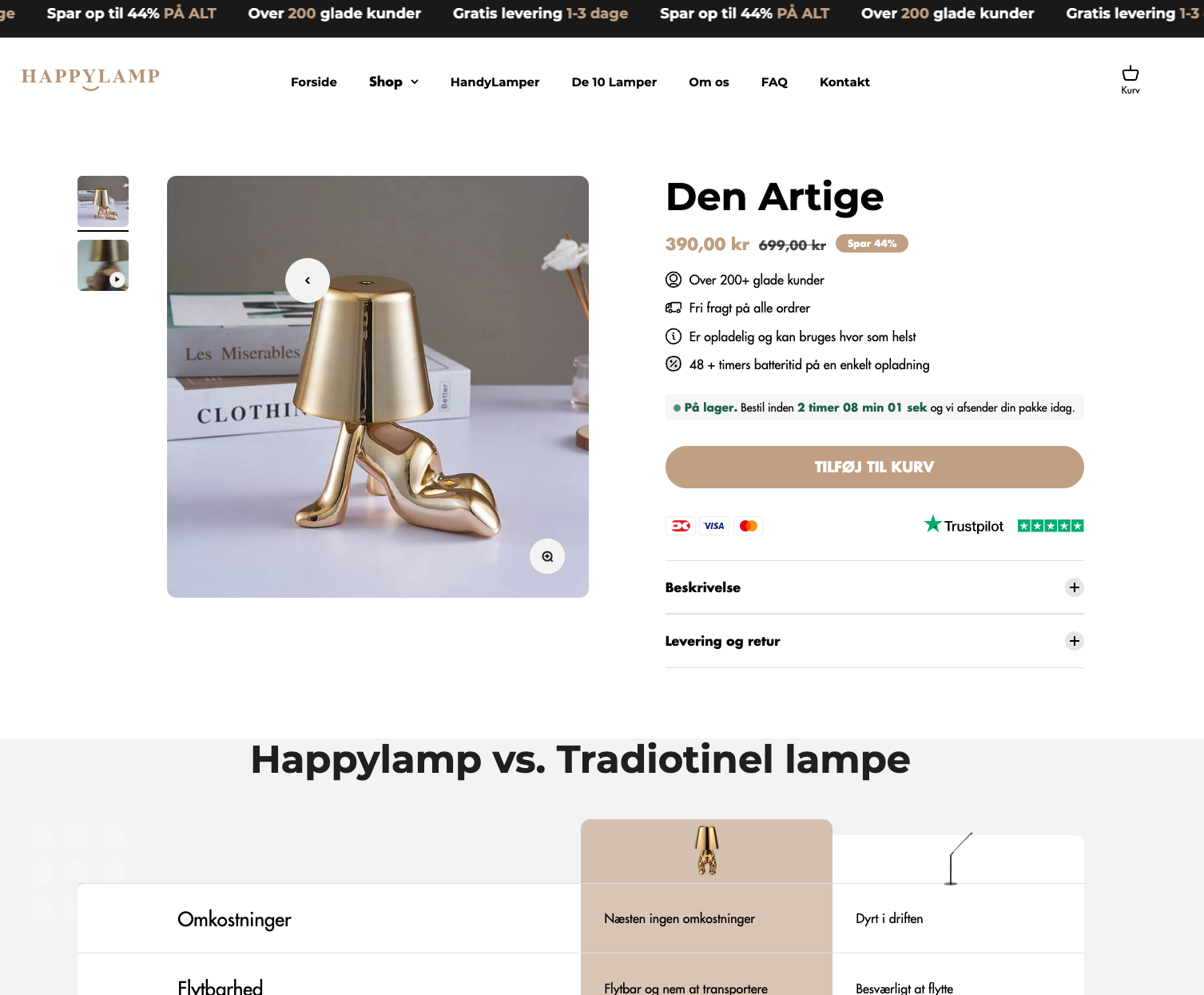Expand Levering og retur section

(874, 641)
